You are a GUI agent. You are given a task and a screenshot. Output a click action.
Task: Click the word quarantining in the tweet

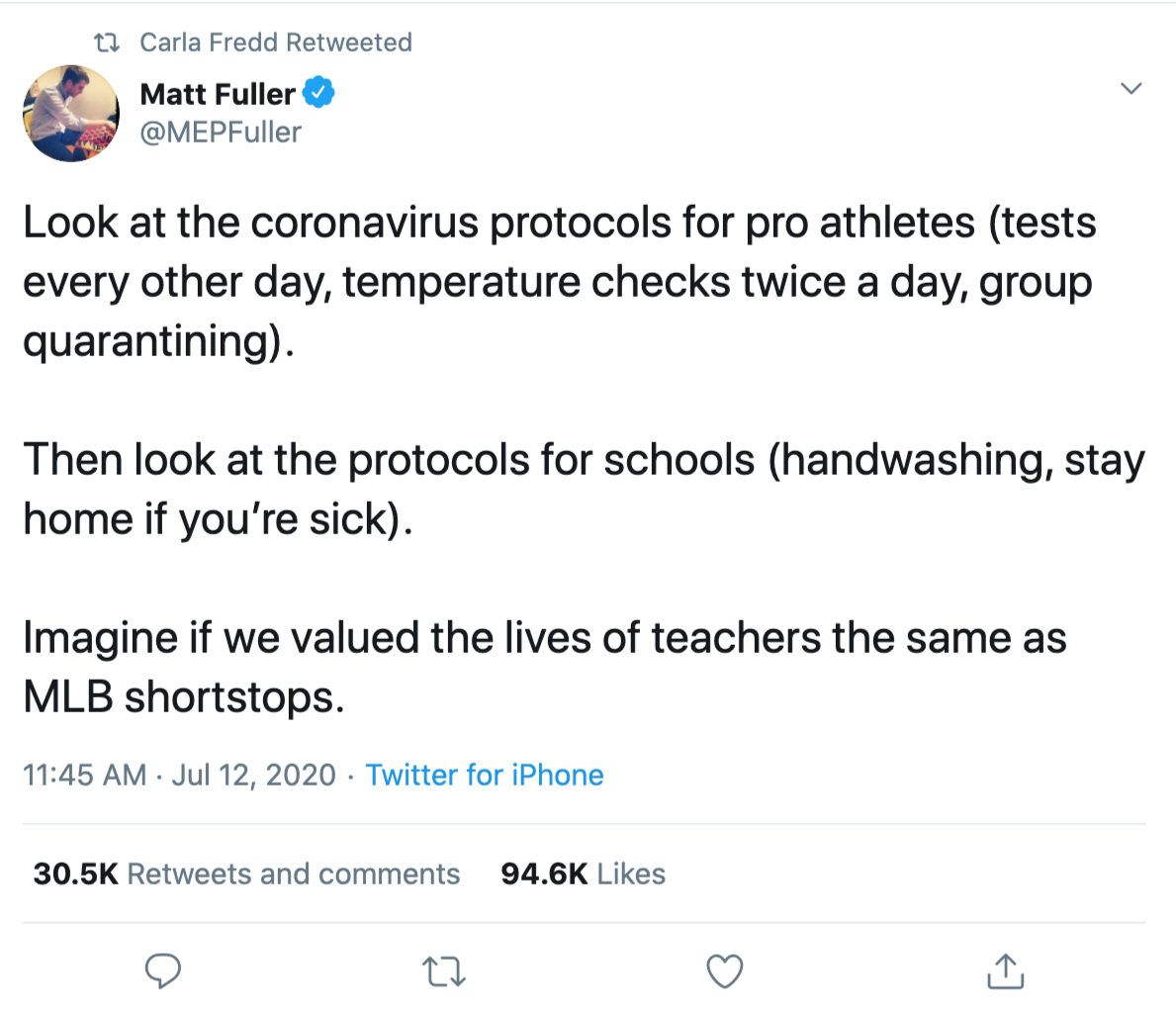click(148, 340)
